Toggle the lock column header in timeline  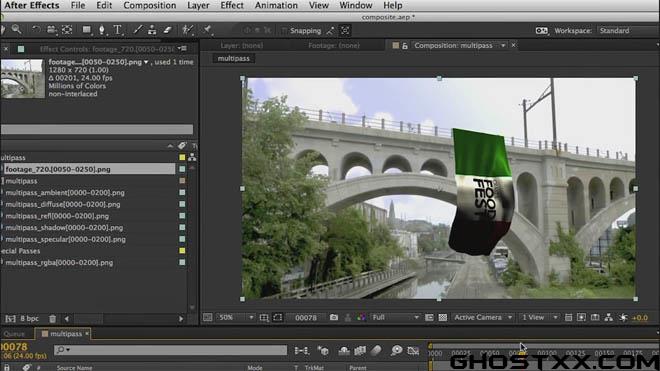tap(7, 368)
